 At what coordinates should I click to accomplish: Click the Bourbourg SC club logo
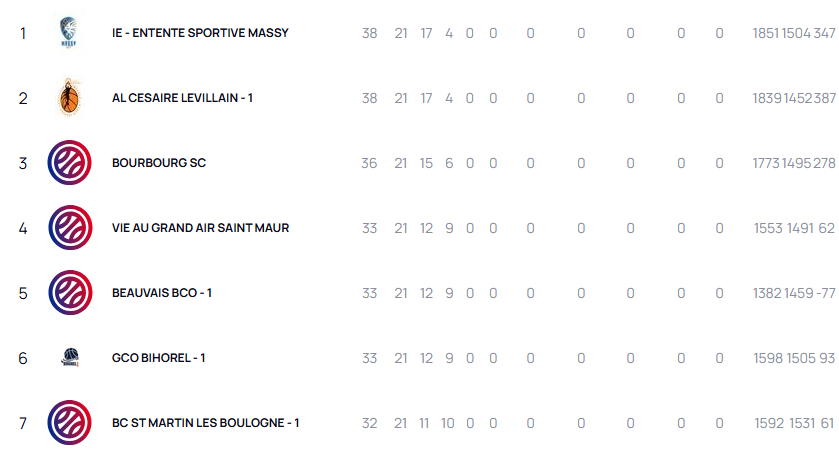(69, 163)
